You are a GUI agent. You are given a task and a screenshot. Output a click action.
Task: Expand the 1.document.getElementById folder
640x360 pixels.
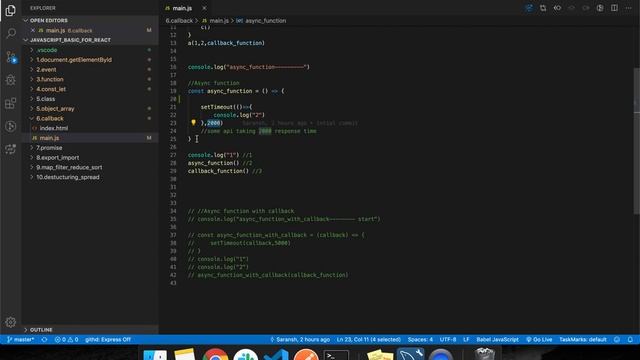(74, 60)
